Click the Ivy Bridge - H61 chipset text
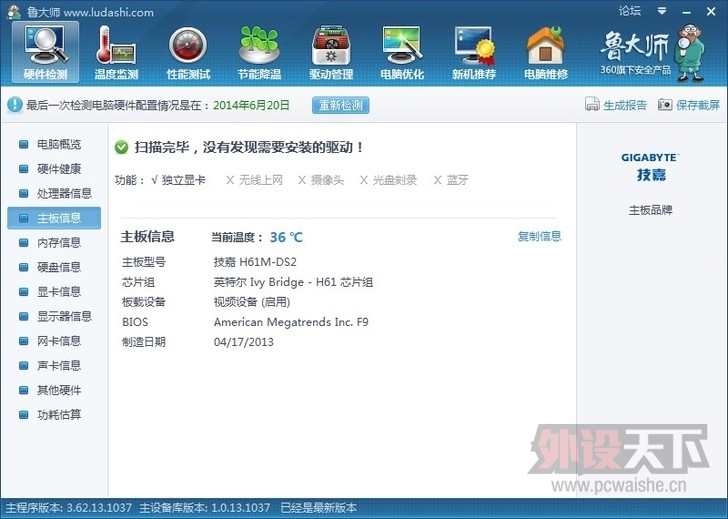This screenshot has height=519, width=728. pyautogui.click(x=293, y=282)
